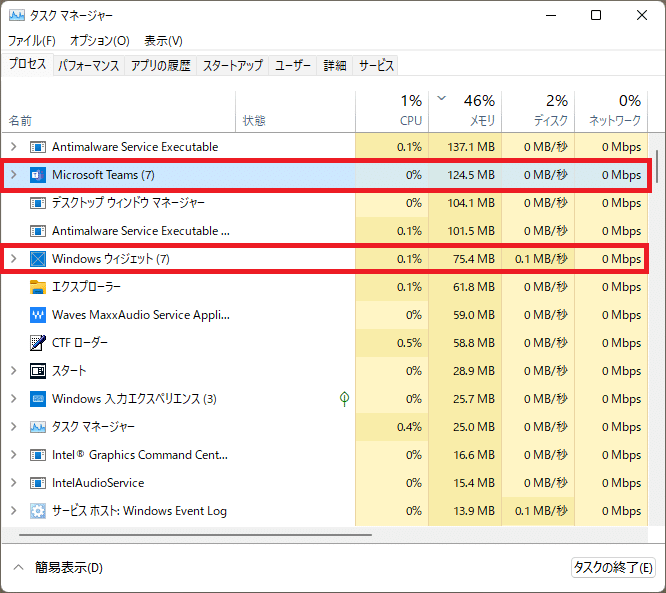Select the CTF ローダー process name
The height and width of the screenshot is (593, 666).
pyautogui.click(x=80, y=343)
